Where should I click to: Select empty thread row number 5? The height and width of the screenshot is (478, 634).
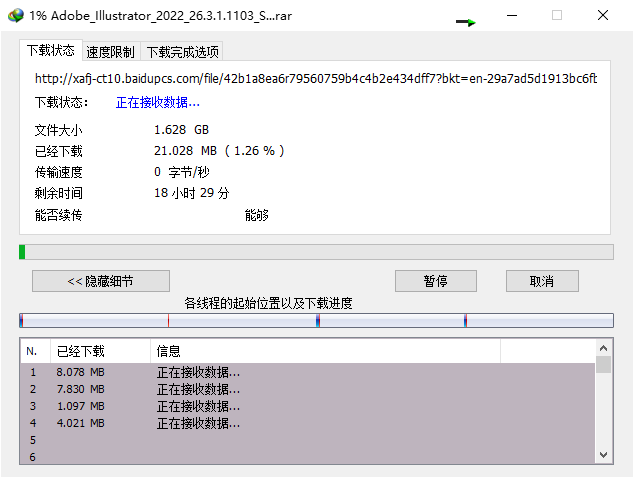(x=308, y=440)
